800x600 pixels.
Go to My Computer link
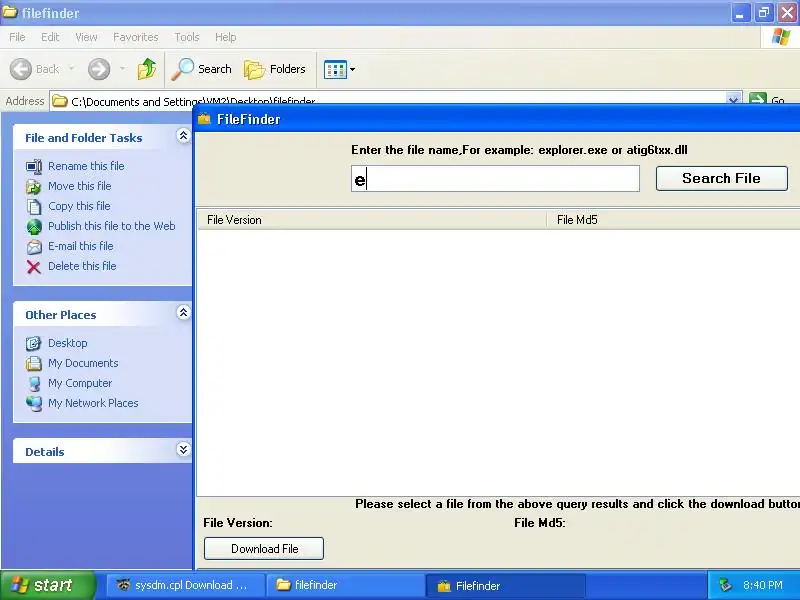(x=80, y=383)
